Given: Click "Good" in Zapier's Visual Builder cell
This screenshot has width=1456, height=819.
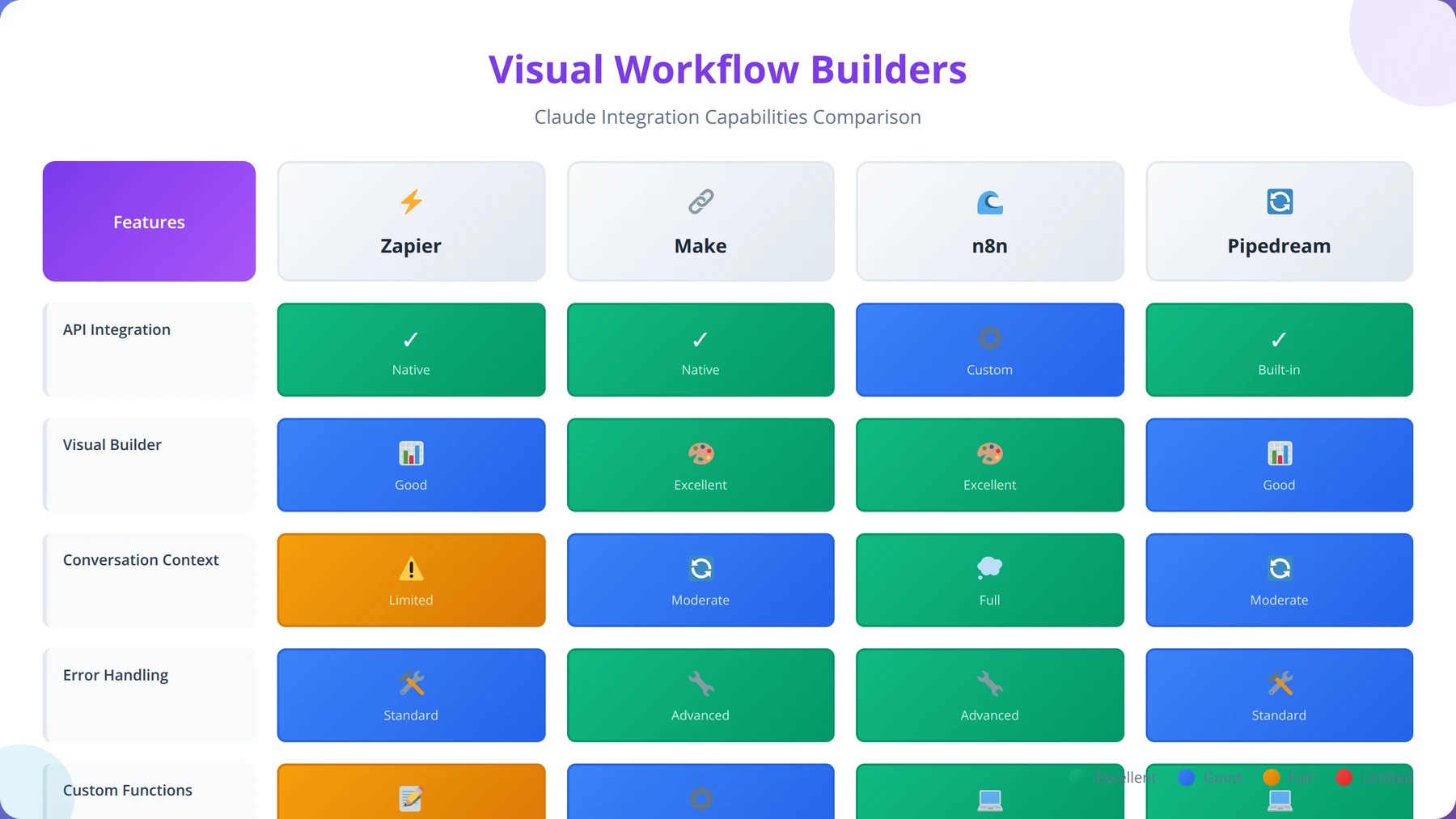Looking at the screenshot, I should (411, 485).
